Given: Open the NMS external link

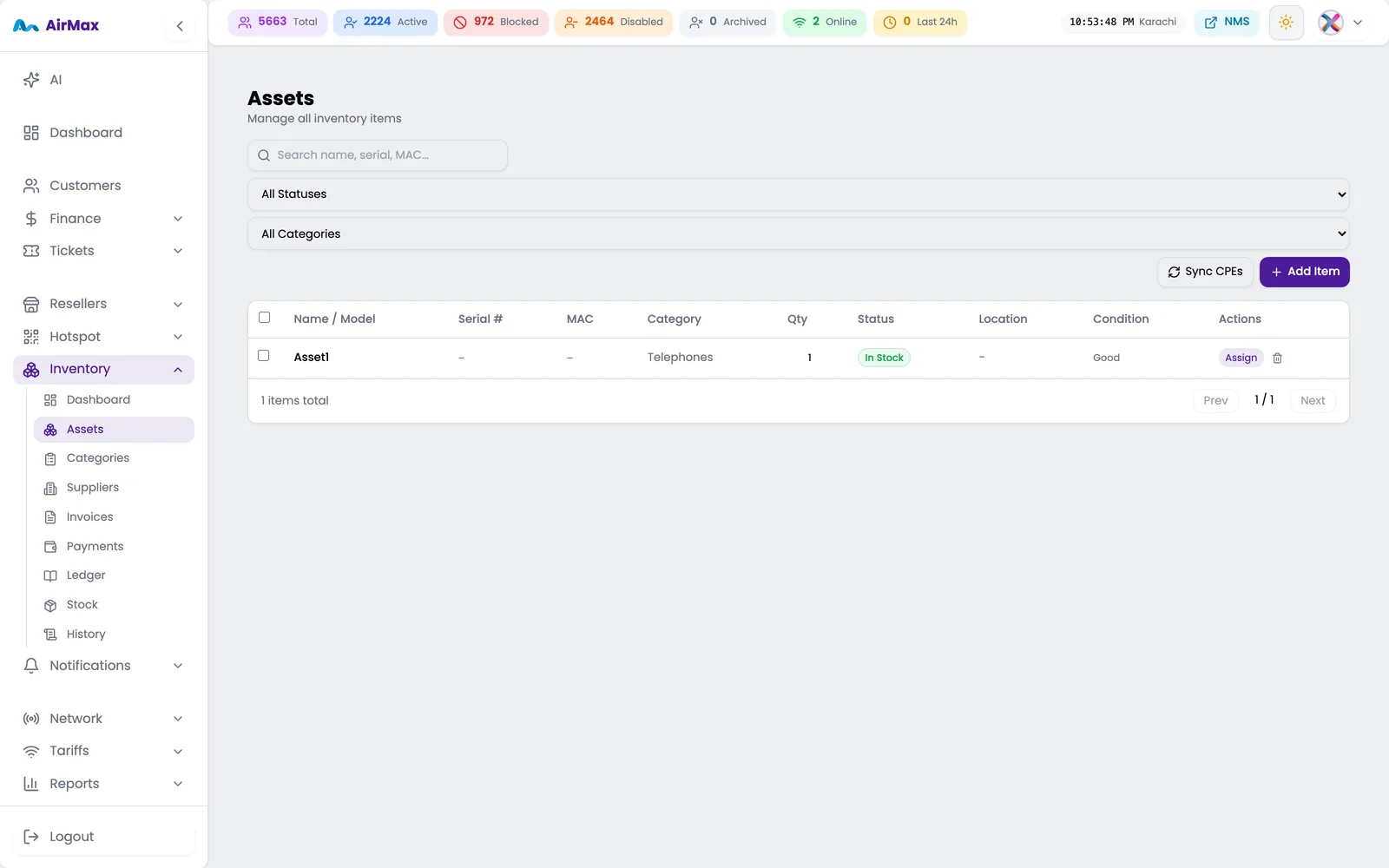Looking at the screenshot, I should click(1227, 23).
